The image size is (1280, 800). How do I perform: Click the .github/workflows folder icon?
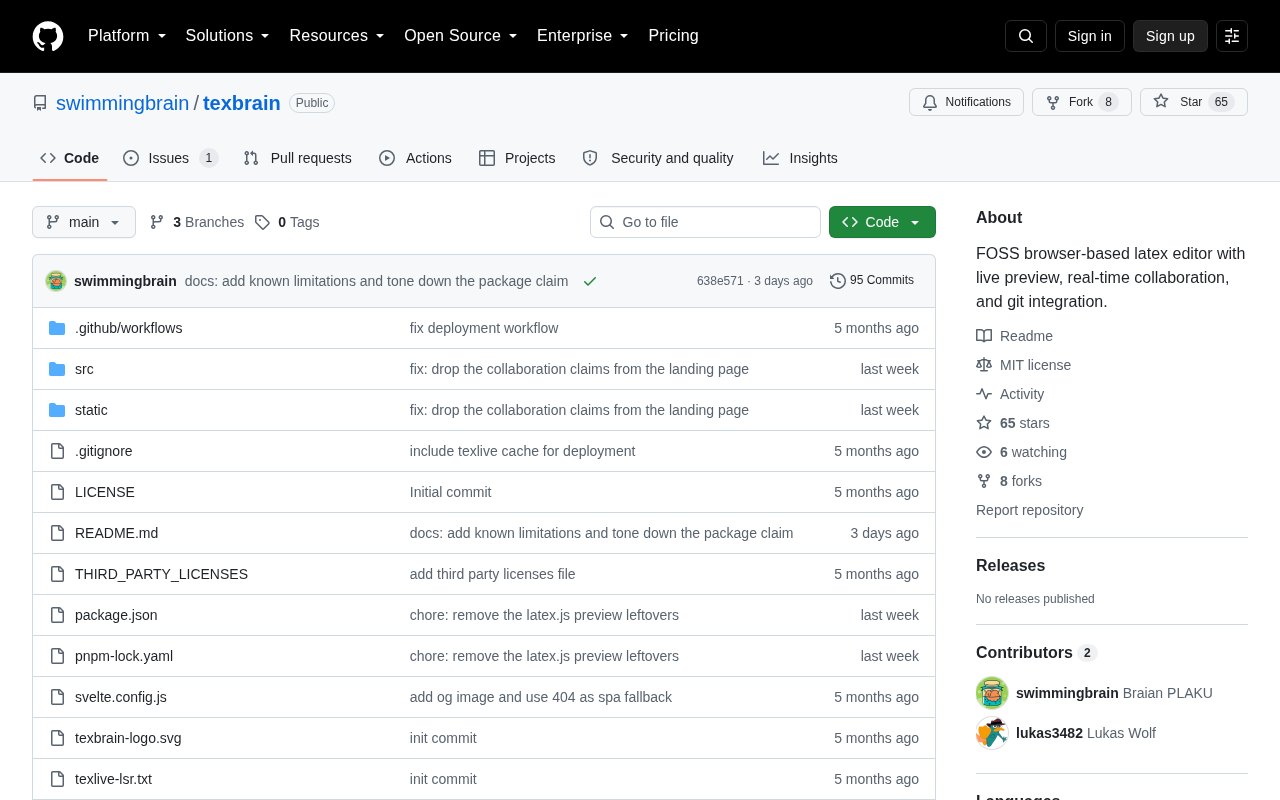pyautogui.click(x=57, y=328)
